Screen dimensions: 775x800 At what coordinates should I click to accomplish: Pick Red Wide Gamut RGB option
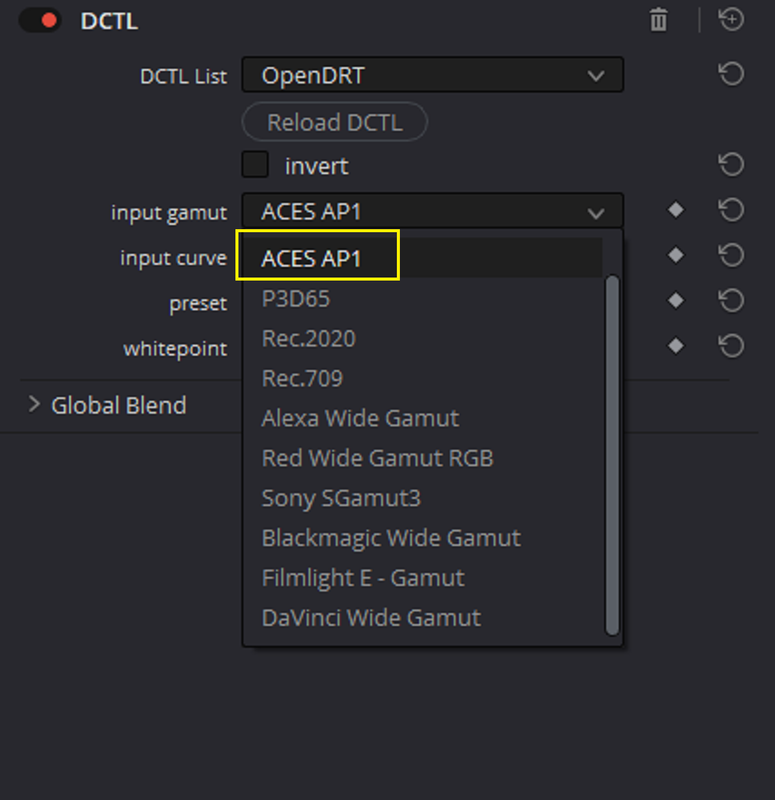point(423,458)
